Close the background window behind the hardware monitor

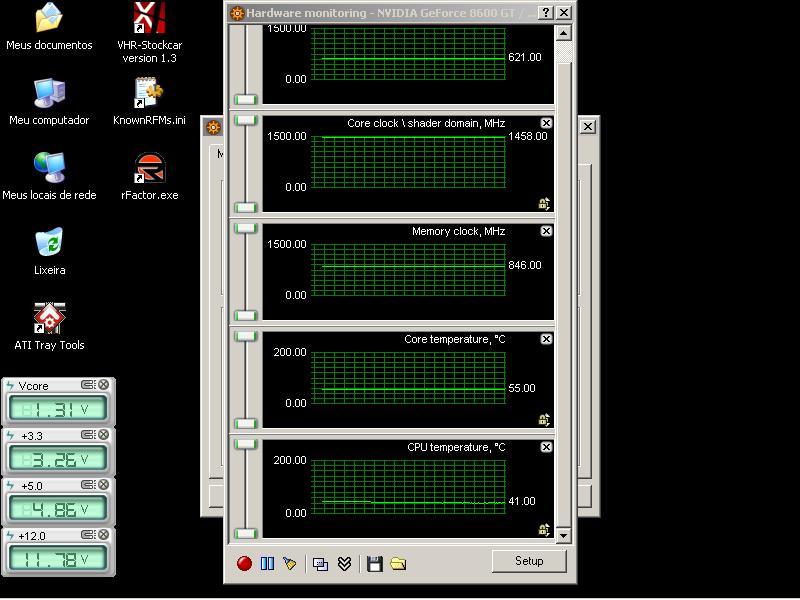(x=588, y=127)
